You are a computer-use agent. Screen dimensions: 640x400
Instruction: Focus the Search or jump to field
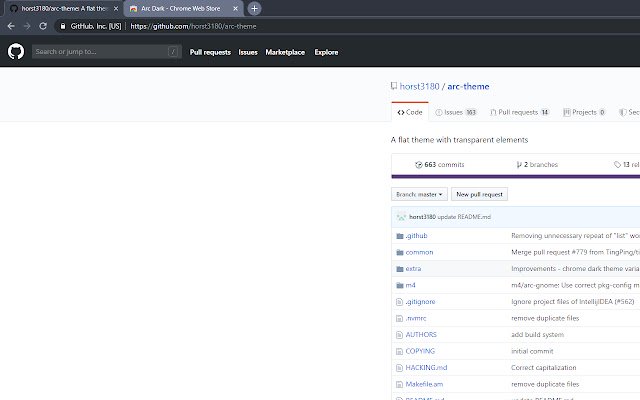point(107,52)
